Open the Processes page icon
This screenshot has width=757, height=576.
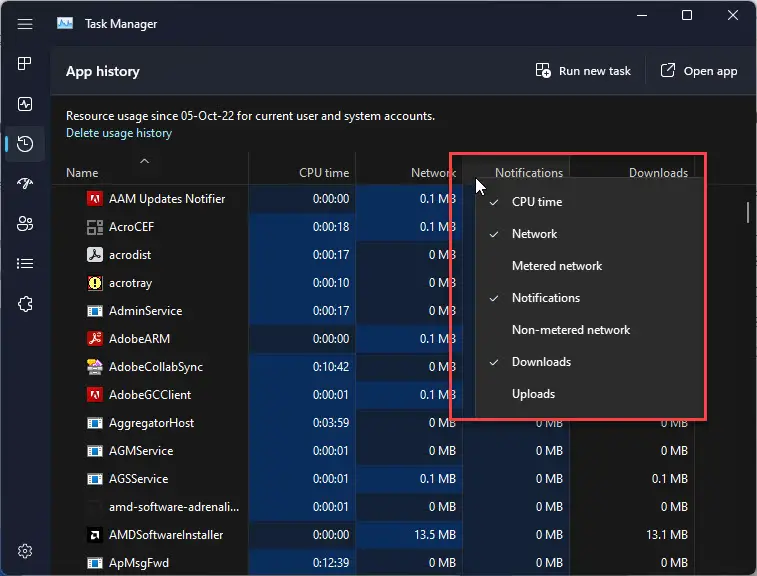click(25, 63)
